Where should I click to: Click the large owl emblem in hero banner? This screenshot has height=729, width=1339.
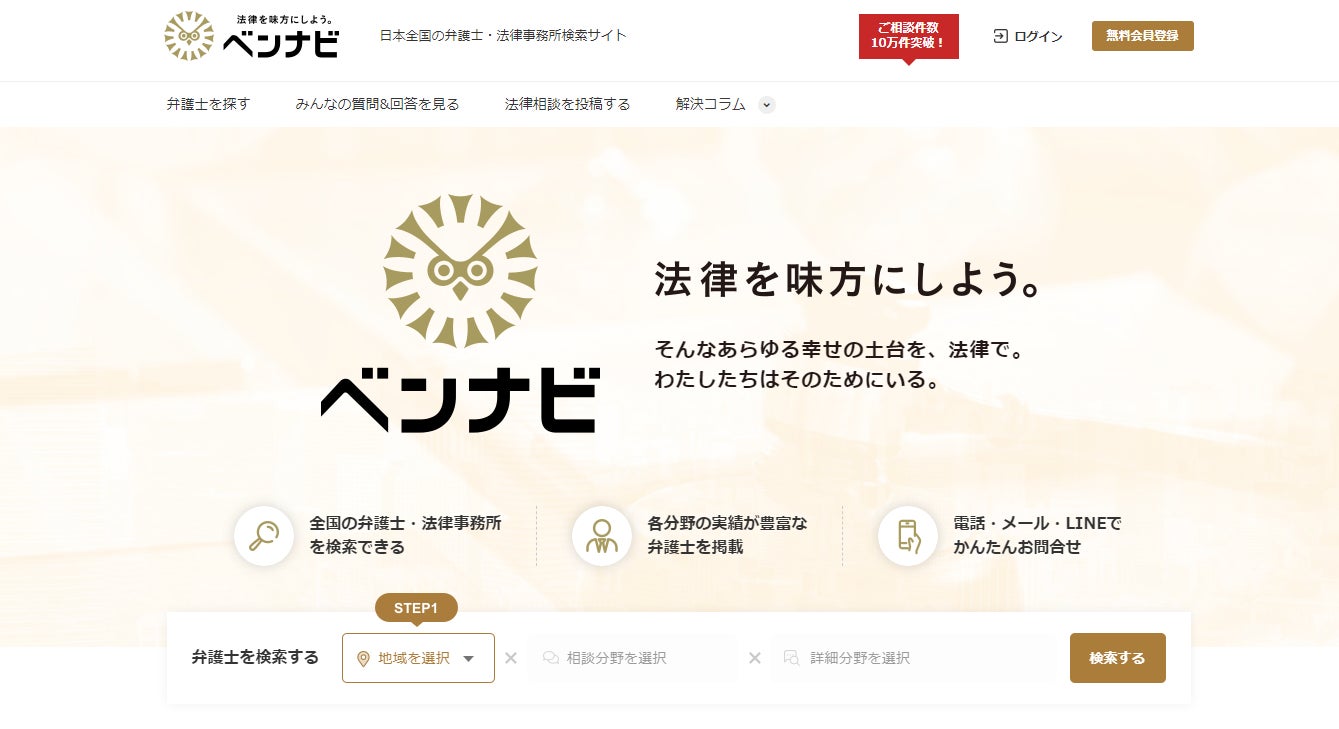pos(460,272)
